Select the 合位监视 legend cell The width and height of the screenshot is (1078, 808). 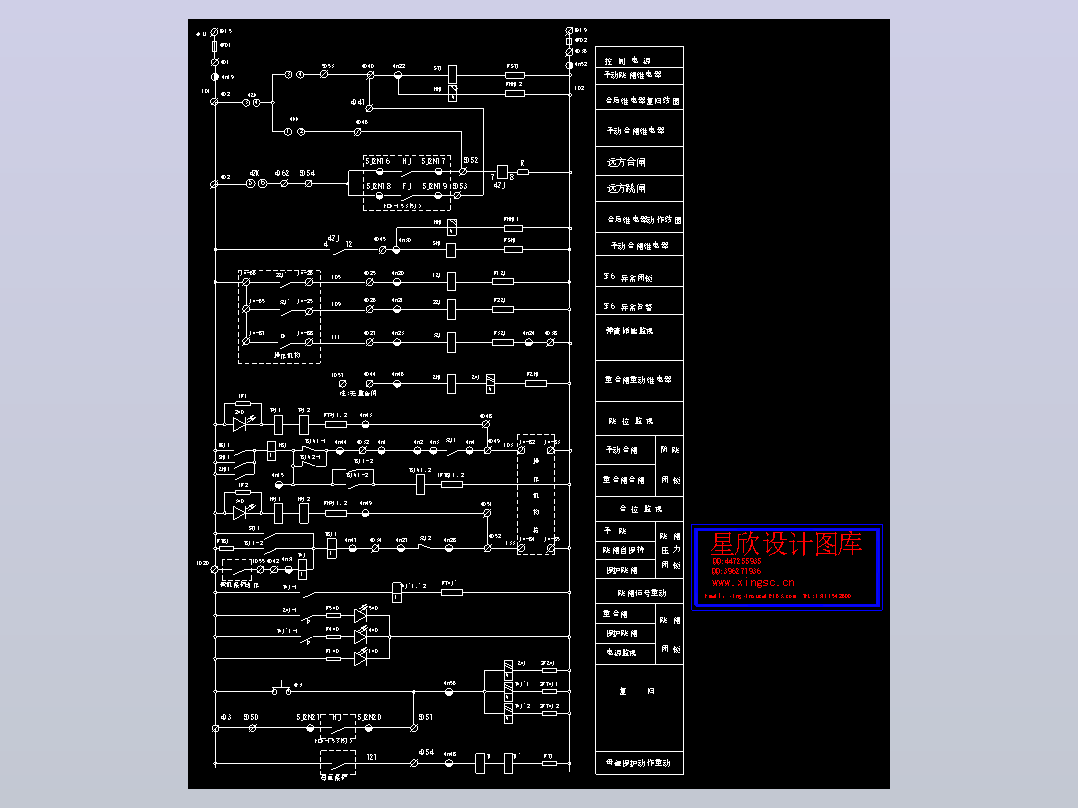639,509
